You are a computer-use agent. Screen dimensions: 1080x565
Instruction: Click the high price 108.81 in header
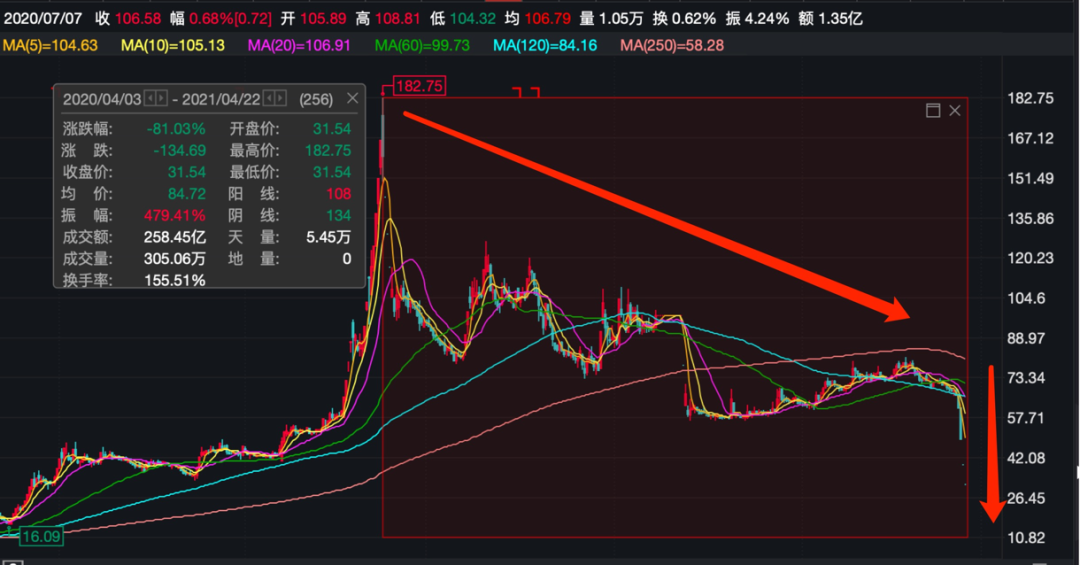397,19
